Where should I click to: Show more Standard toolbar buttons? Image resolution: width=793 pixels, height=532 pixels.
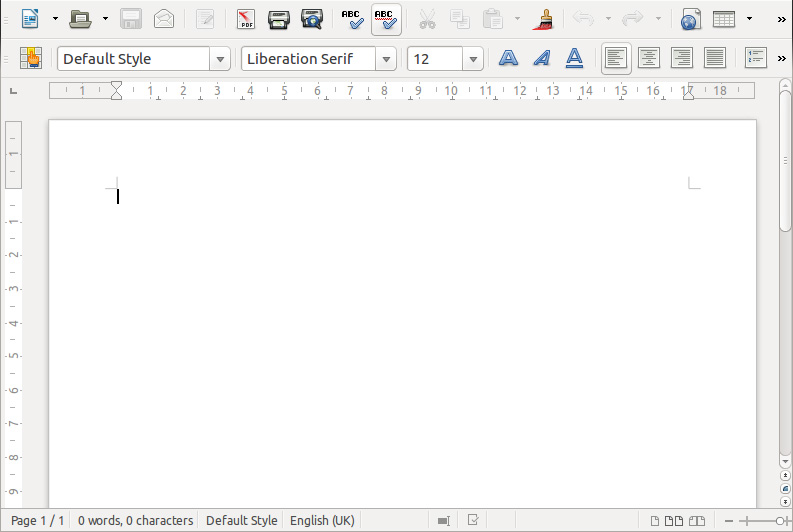click(x=781, y=19)
